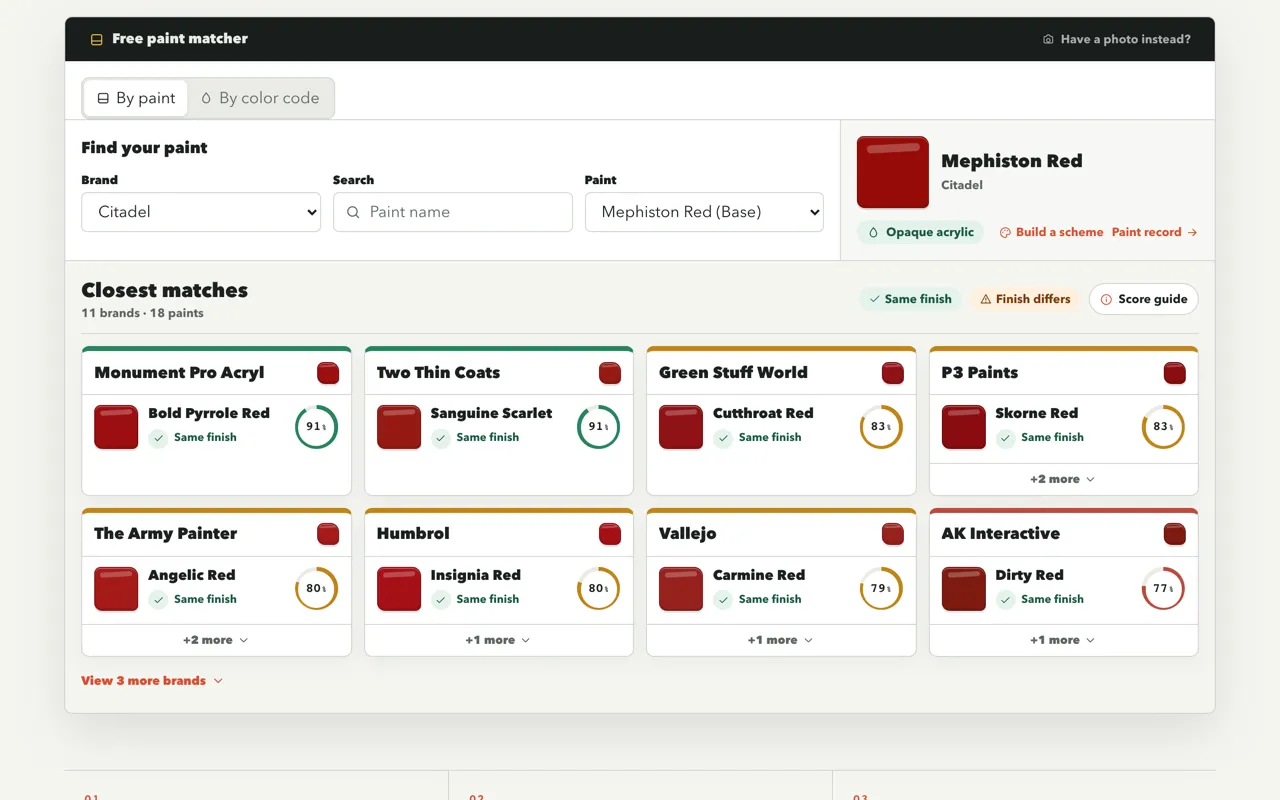Screen dimensions: 1280x800
Task: Click the Sanguine Scarlet paint swatch
Action: pos(399,427)
